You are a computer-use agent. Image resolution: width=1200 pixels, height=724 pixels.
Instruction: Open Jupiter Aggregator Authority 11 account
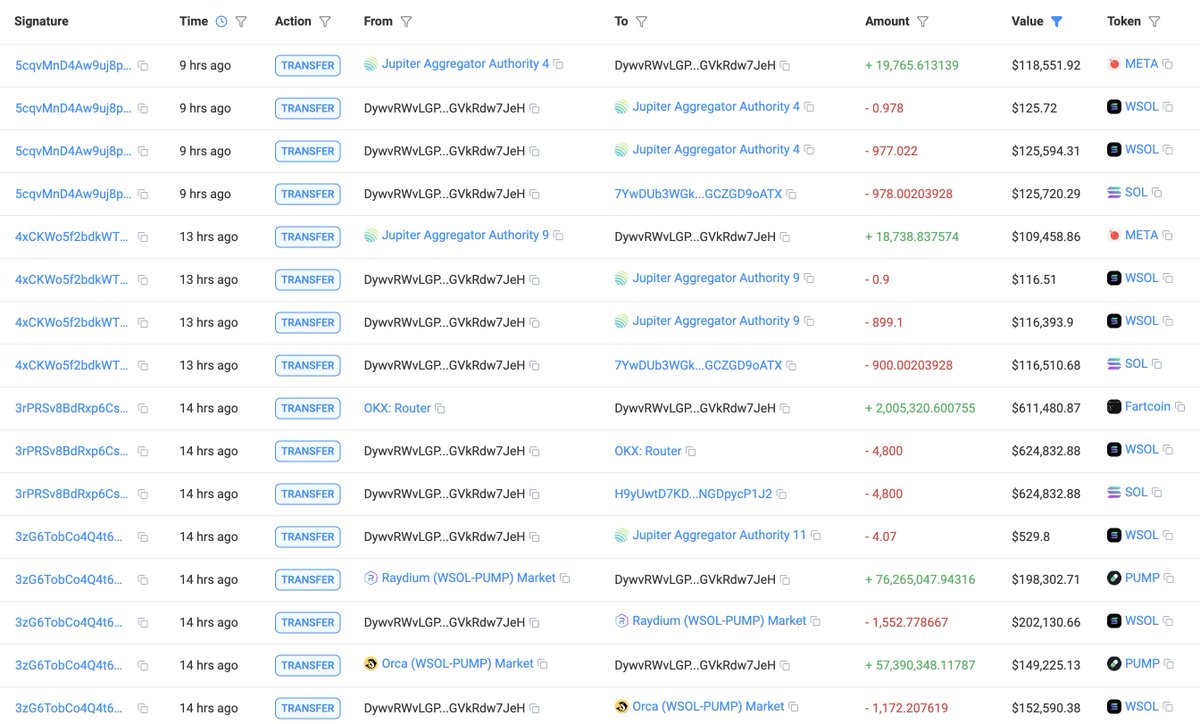[x=719, y=535]
